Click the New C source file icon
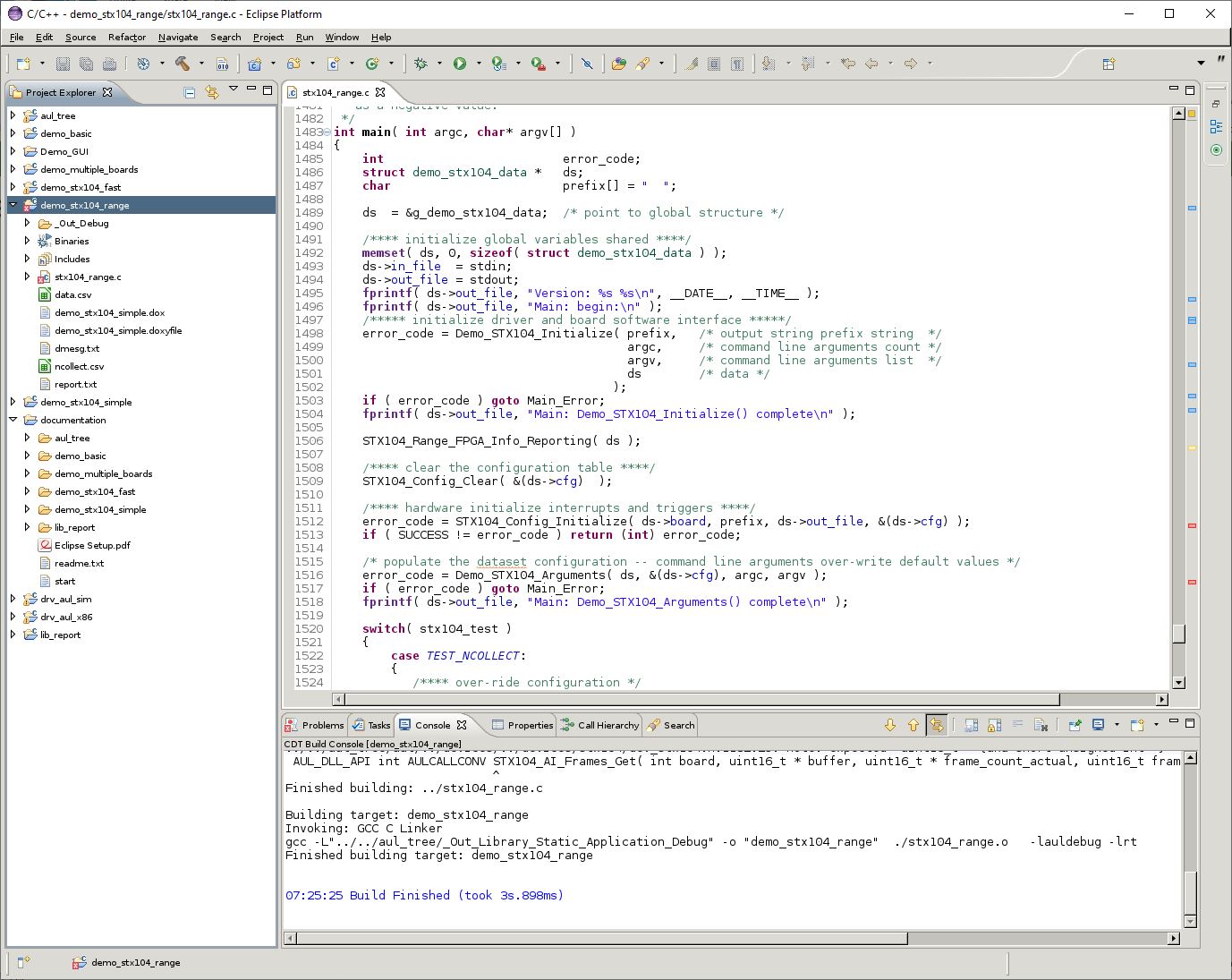 [x=334, y=64]
